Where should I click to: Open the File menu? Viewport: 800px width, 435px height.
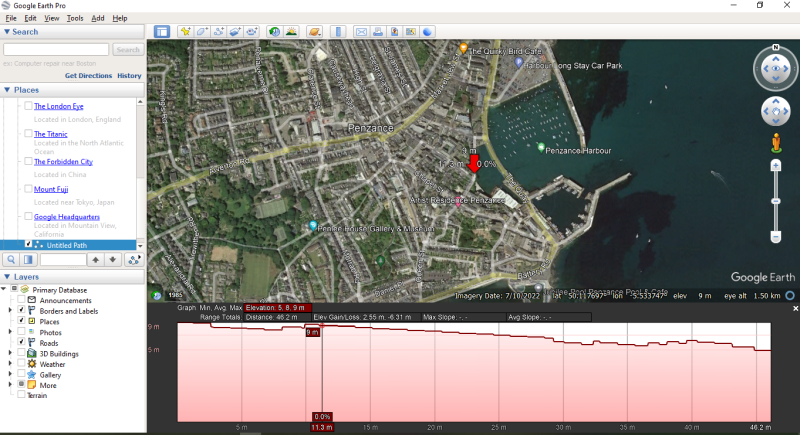point(11,18)
